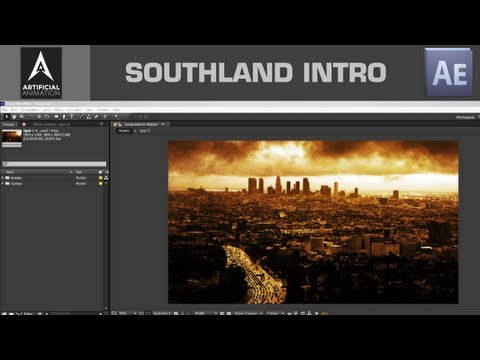Click the 8 bpc color depth button

(28, 314)
